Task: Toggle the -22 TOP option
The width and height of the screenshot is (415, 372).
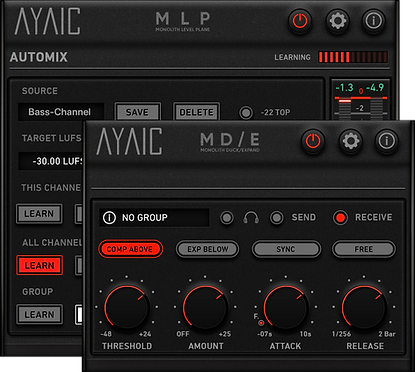Action: [x=246, y=113]
